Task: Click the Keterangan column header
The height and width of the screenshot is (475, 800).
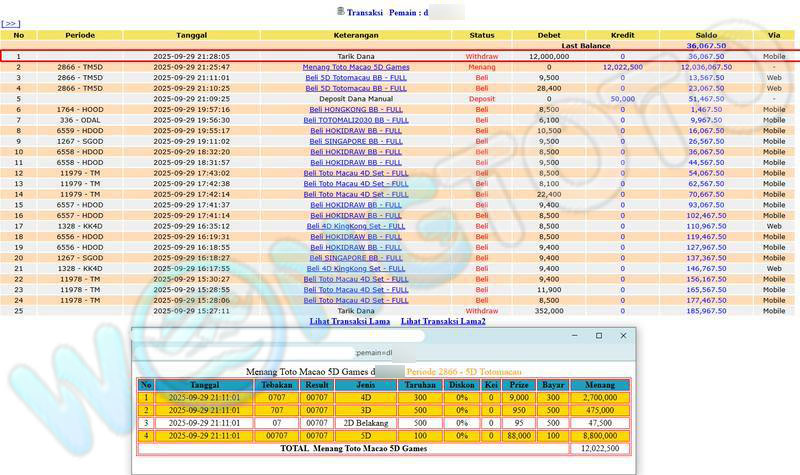Action: [x=356, y=35]
